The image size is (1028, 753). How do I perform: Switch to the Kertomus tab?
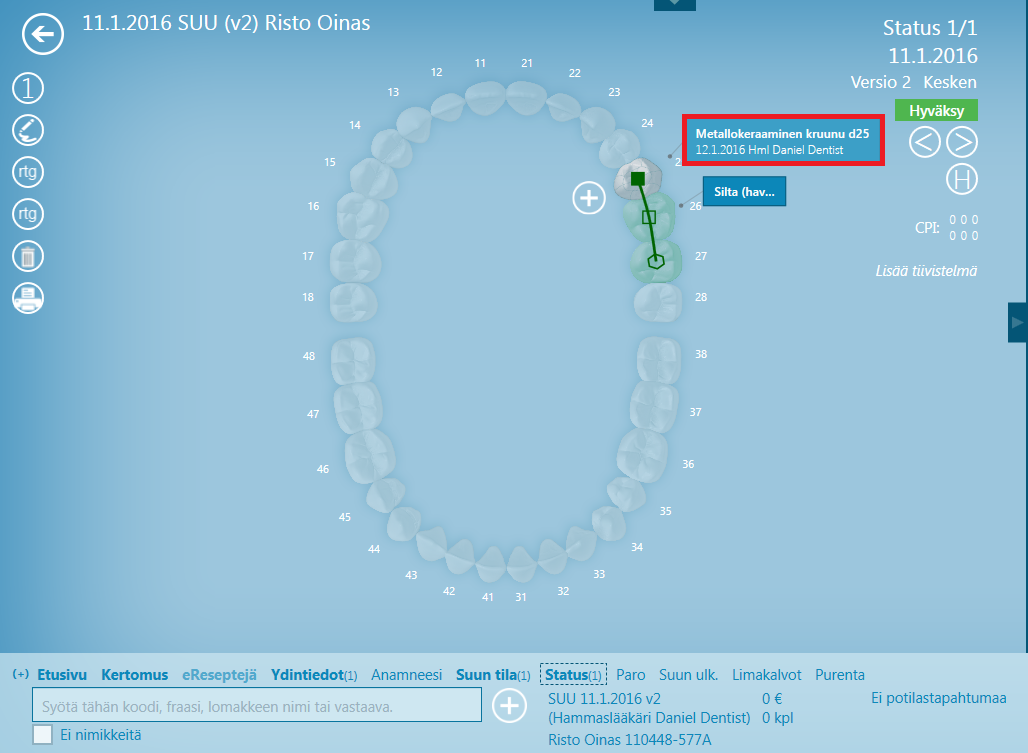[134, 674]
